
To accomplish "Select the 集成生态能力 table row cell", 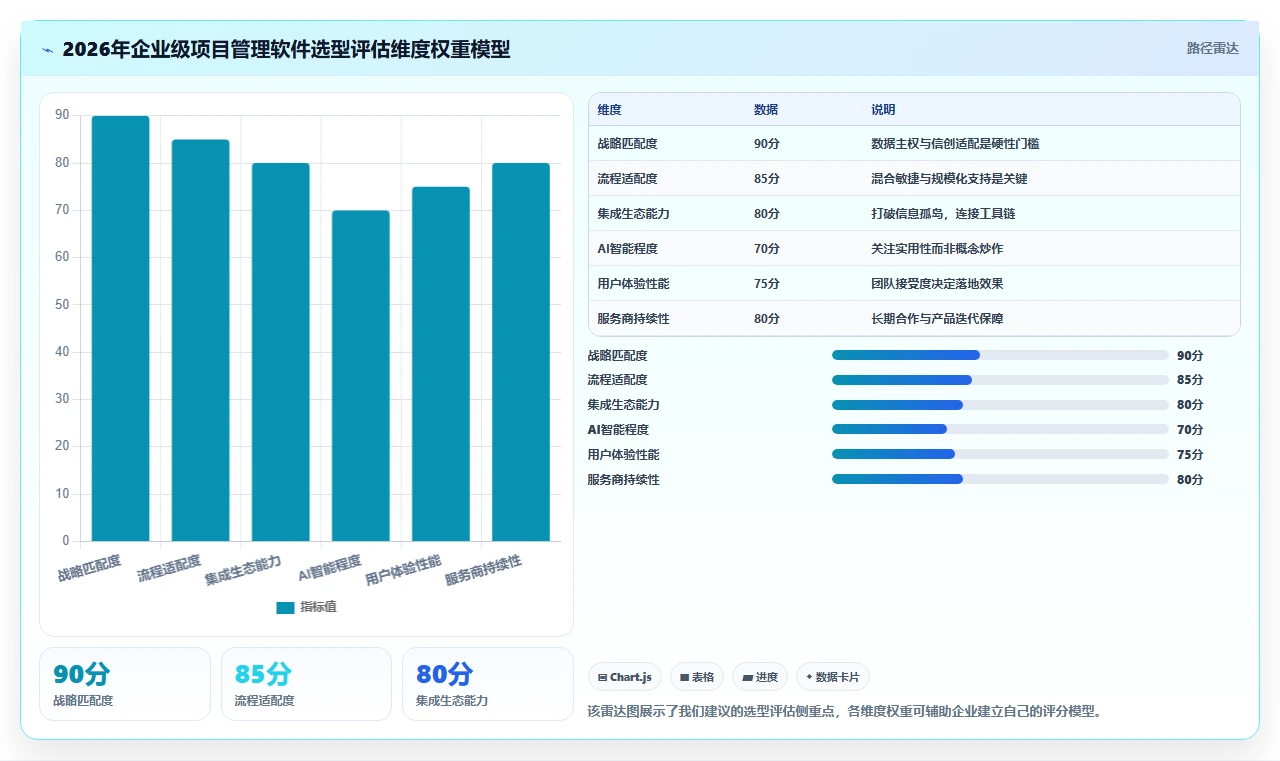I will [x=633, y=214].
